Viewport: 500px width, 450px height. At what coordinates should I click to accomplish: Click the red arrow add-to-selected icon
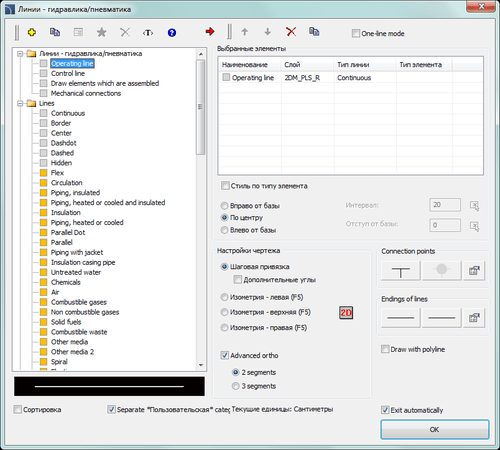click(x=210, y=32)
